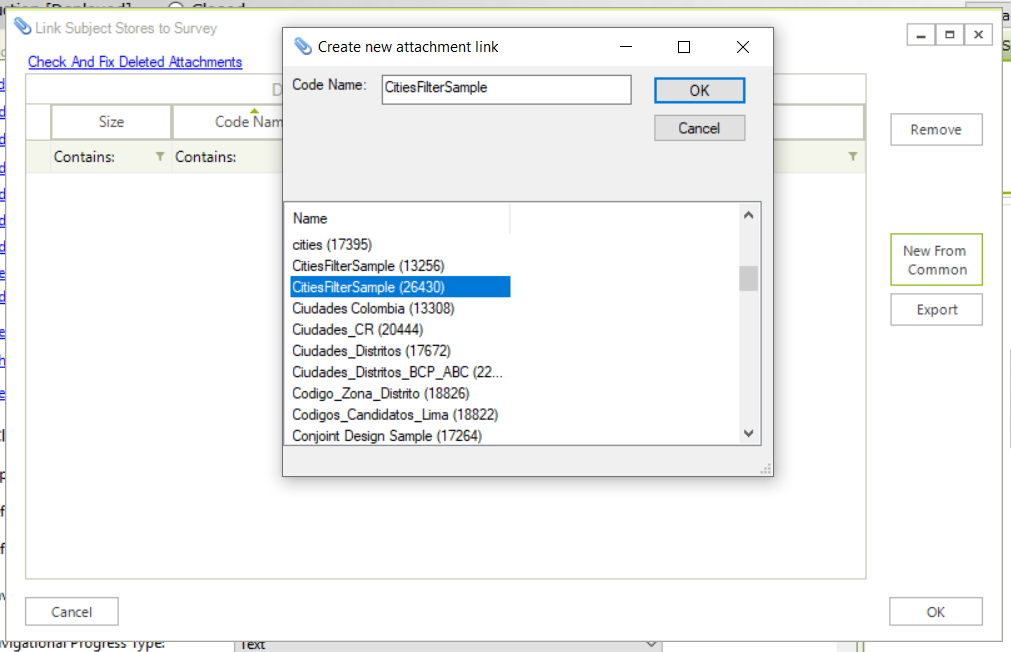Focus the Code Name text field
Viewport: 1011px width, 652px height.
point(506,89)
